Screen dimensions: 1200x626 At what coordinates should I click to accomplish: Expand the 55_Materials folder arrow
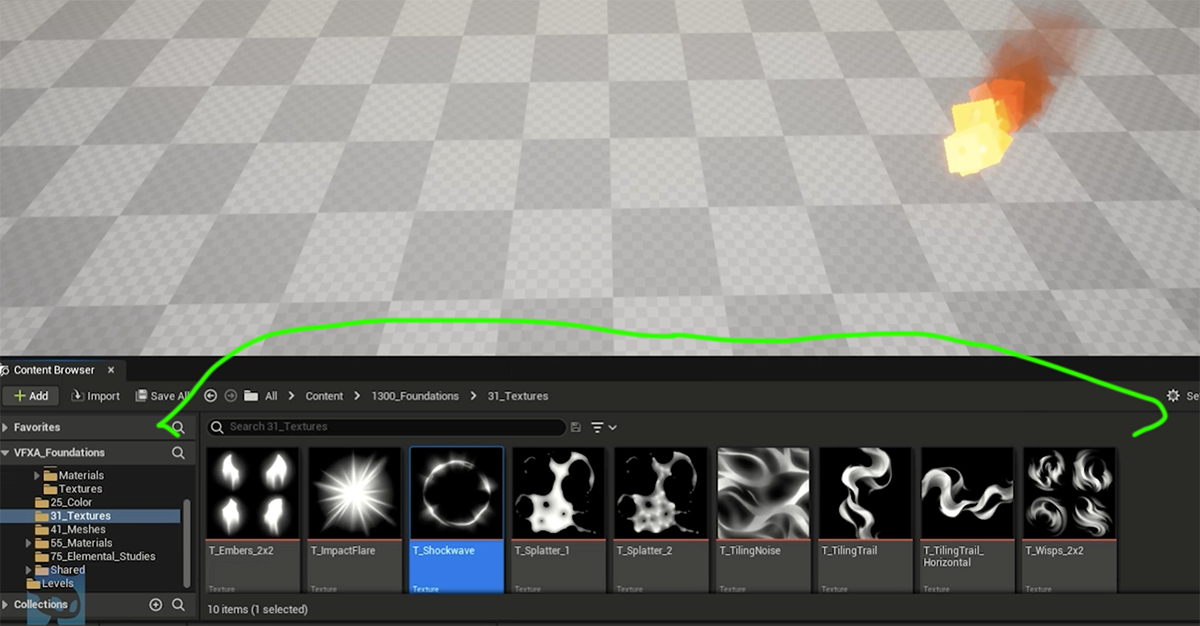click(x=28, y=543)
